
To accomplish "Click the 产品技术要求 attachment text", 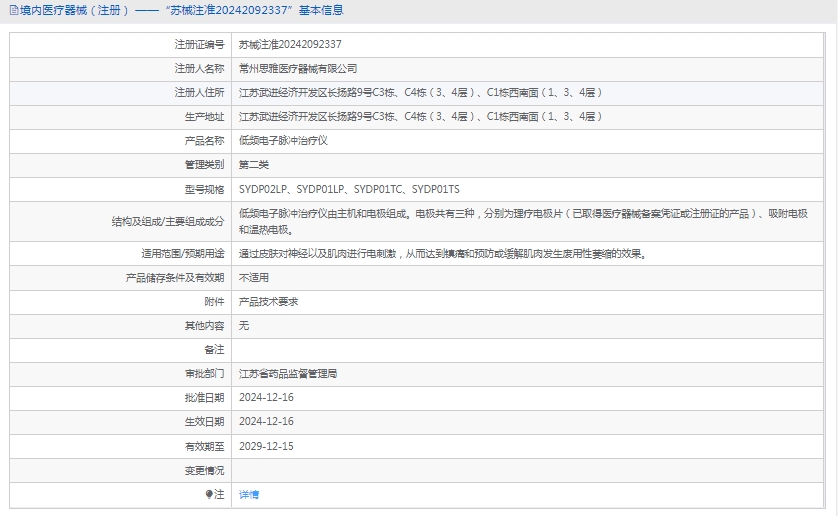I will point(268,302).
